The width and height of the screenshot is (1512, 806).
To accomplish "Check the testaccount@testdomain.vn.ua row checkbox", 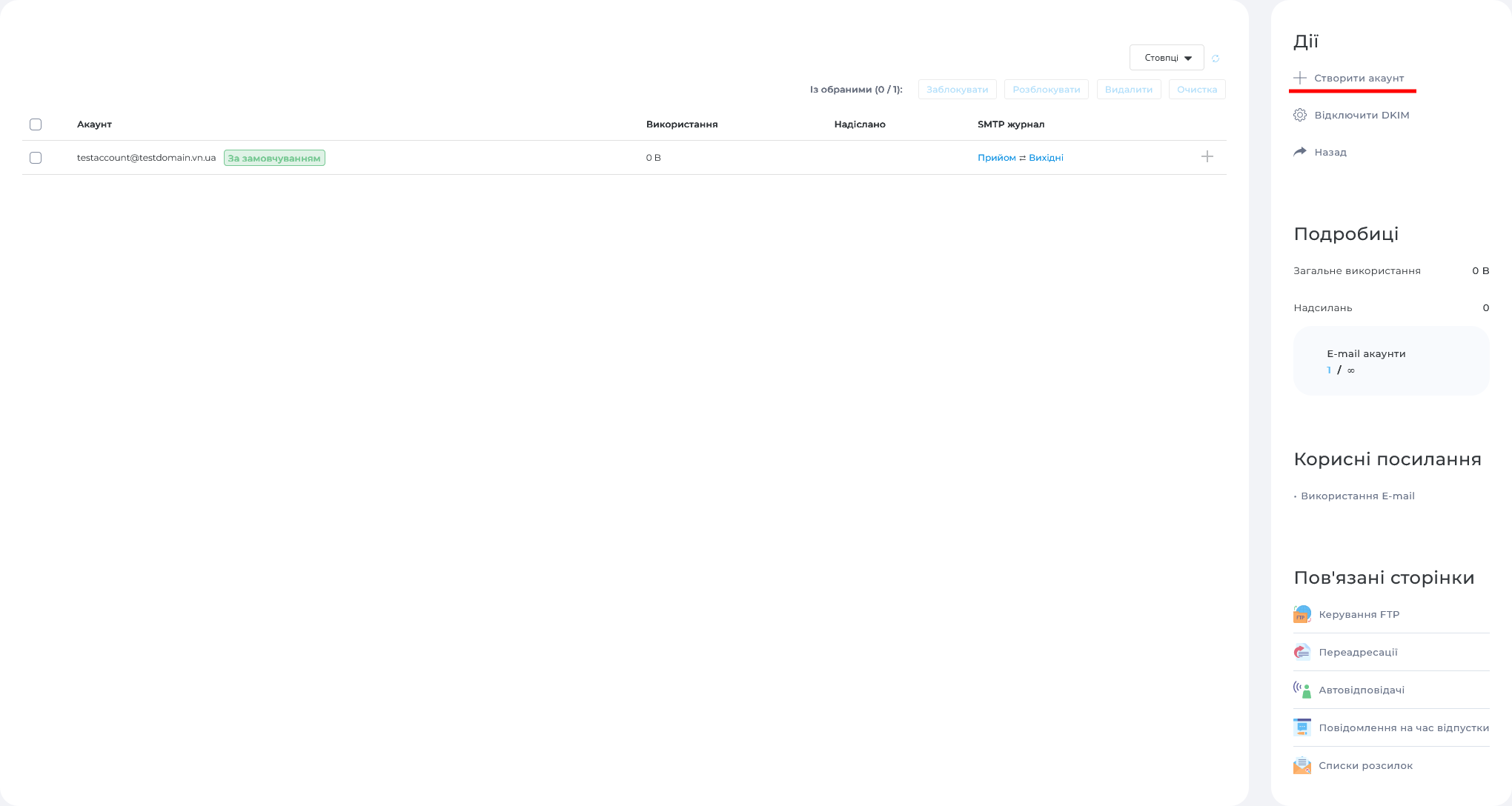I will (36, 157).
